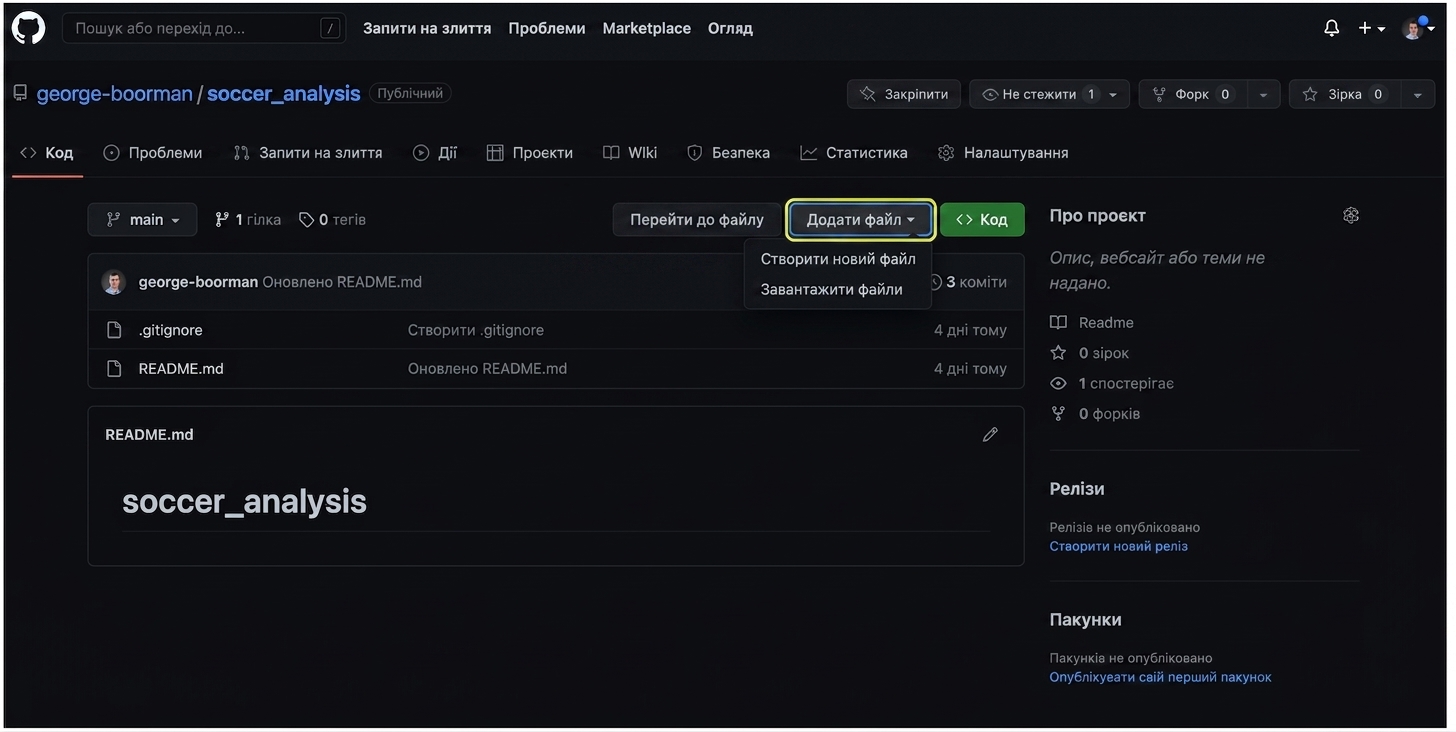Star the repository with Зірка button
Viewport: 1456px width, 732px height.
(1345, 94)
